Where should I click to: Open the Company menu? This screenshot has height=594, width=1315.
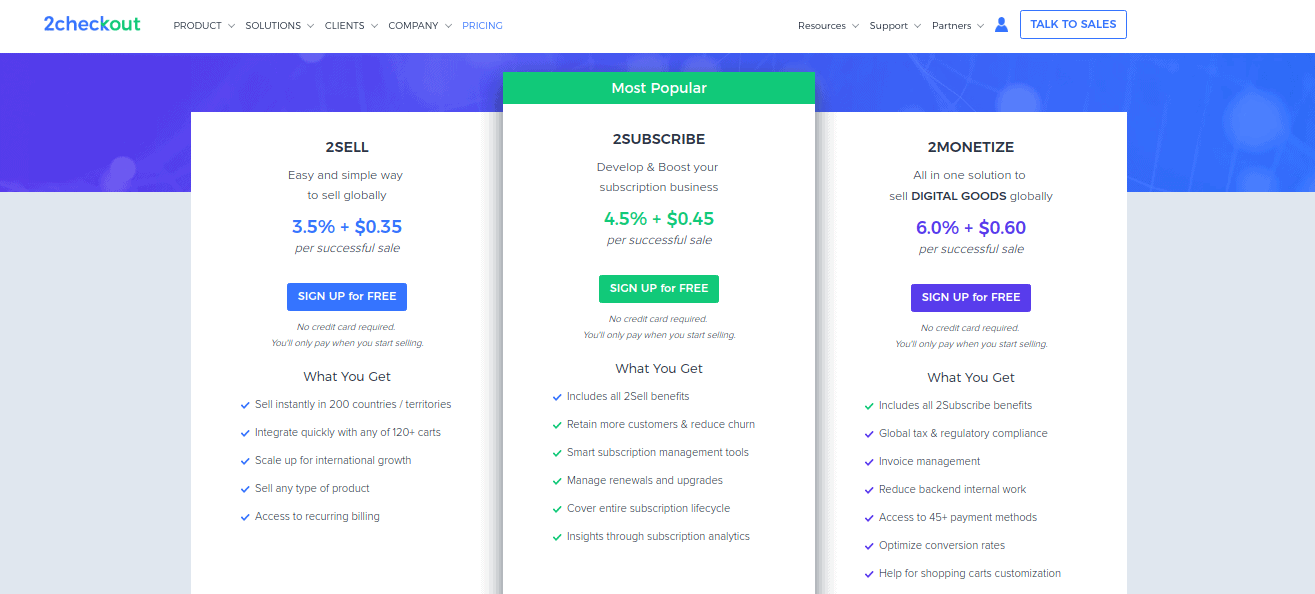point(420,26)
